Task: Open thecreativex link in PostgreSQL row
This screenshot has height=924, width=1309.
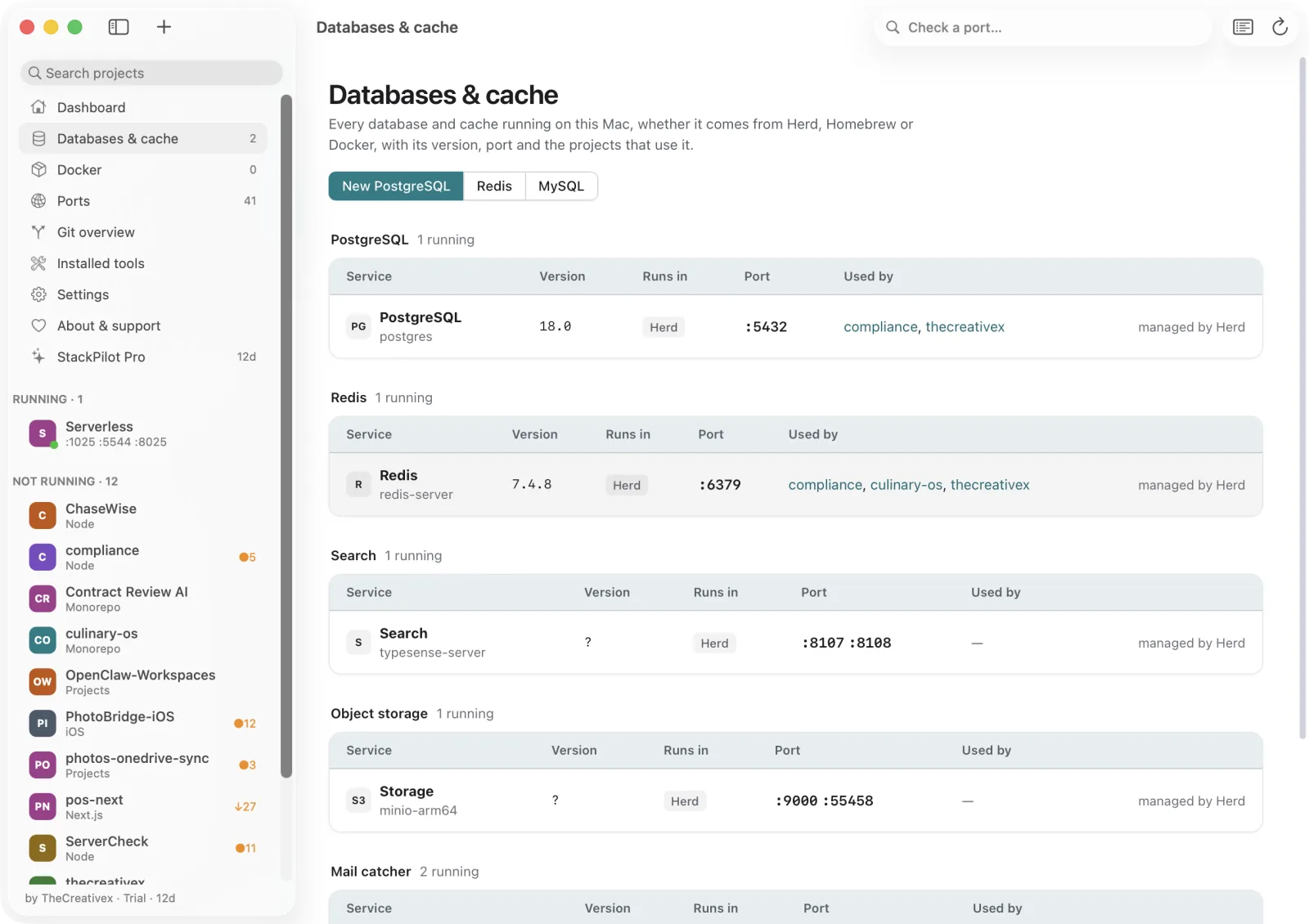Action: point(965,326)
